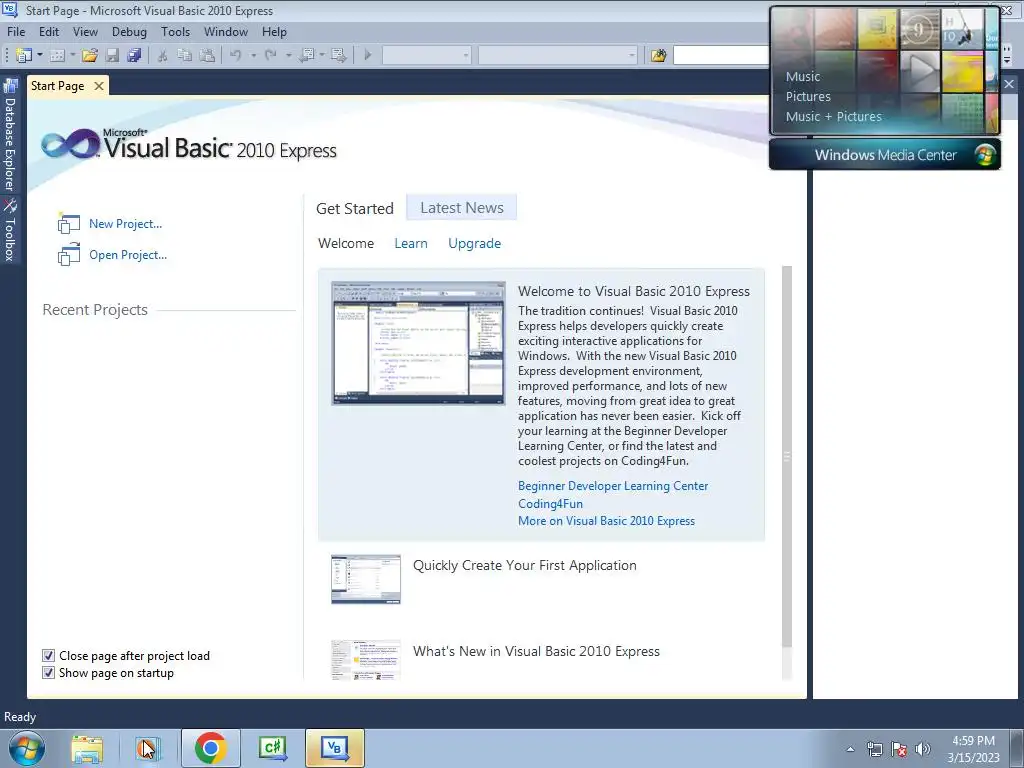Screen dimensions: 1024x768
Task: Expand the Undo history dropdown arrow
Action: click(x=253, y=56)
